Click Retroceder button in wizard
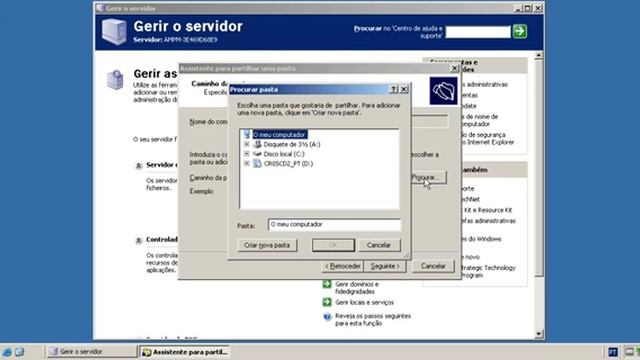Viewport: 640px width, 360px height. [342, 266]
